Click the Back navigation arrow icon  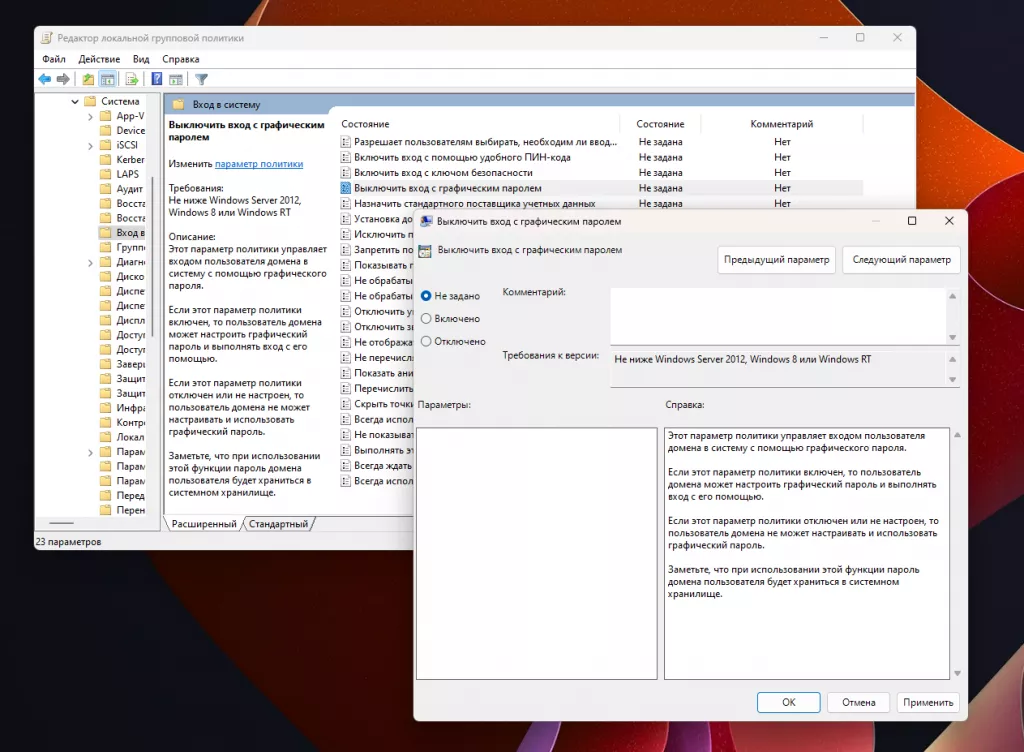click(x=43, y=79)
